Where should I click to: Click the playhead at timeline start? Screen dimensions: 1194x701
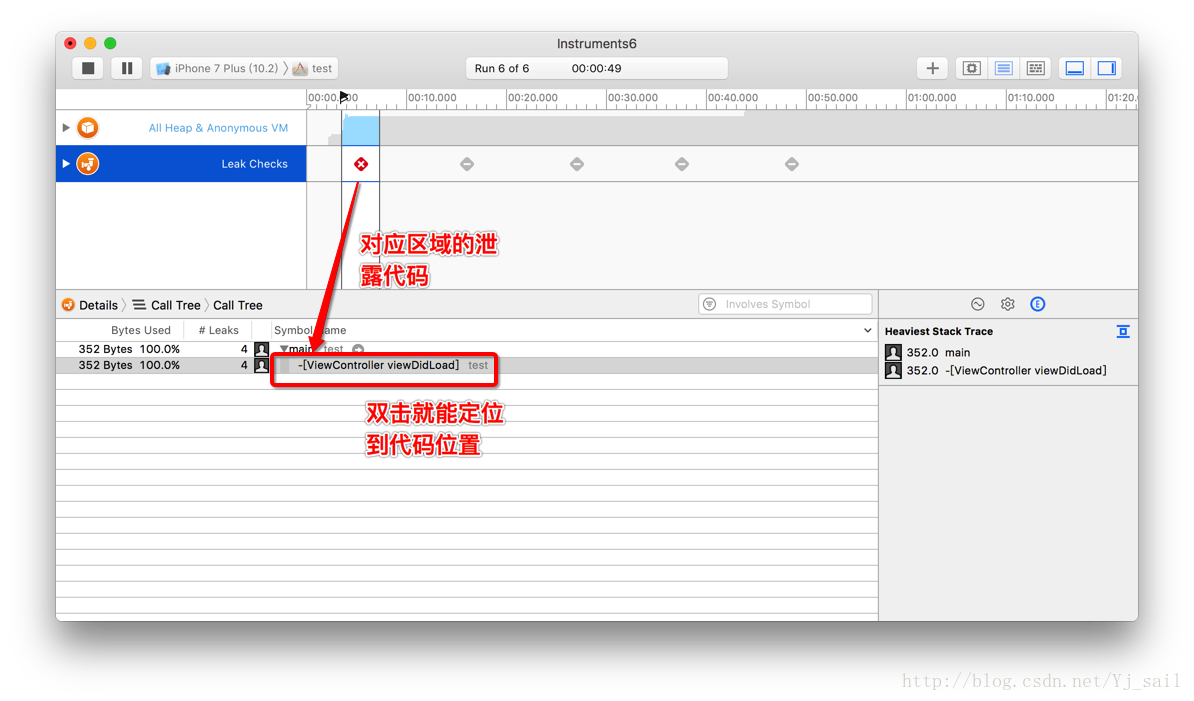point(343,97)
